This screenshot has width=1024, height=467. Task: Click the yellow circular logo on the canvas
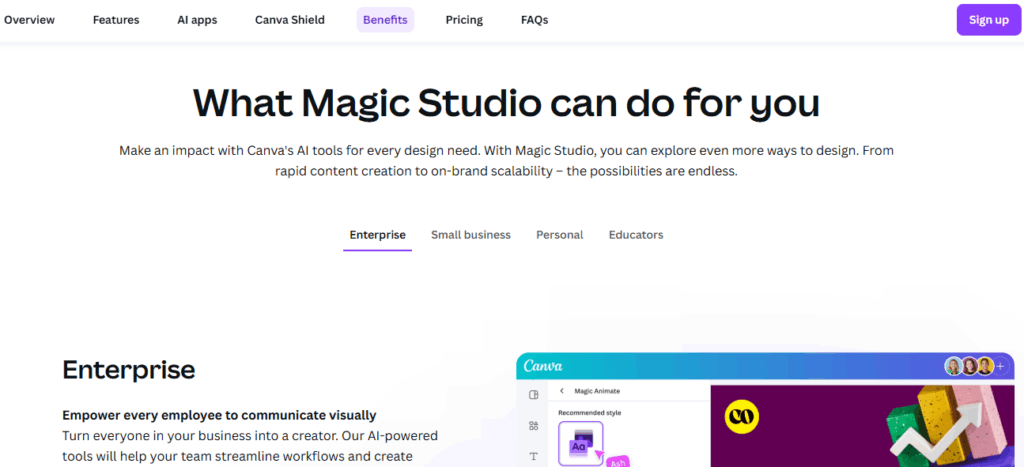tap(742, 417)
